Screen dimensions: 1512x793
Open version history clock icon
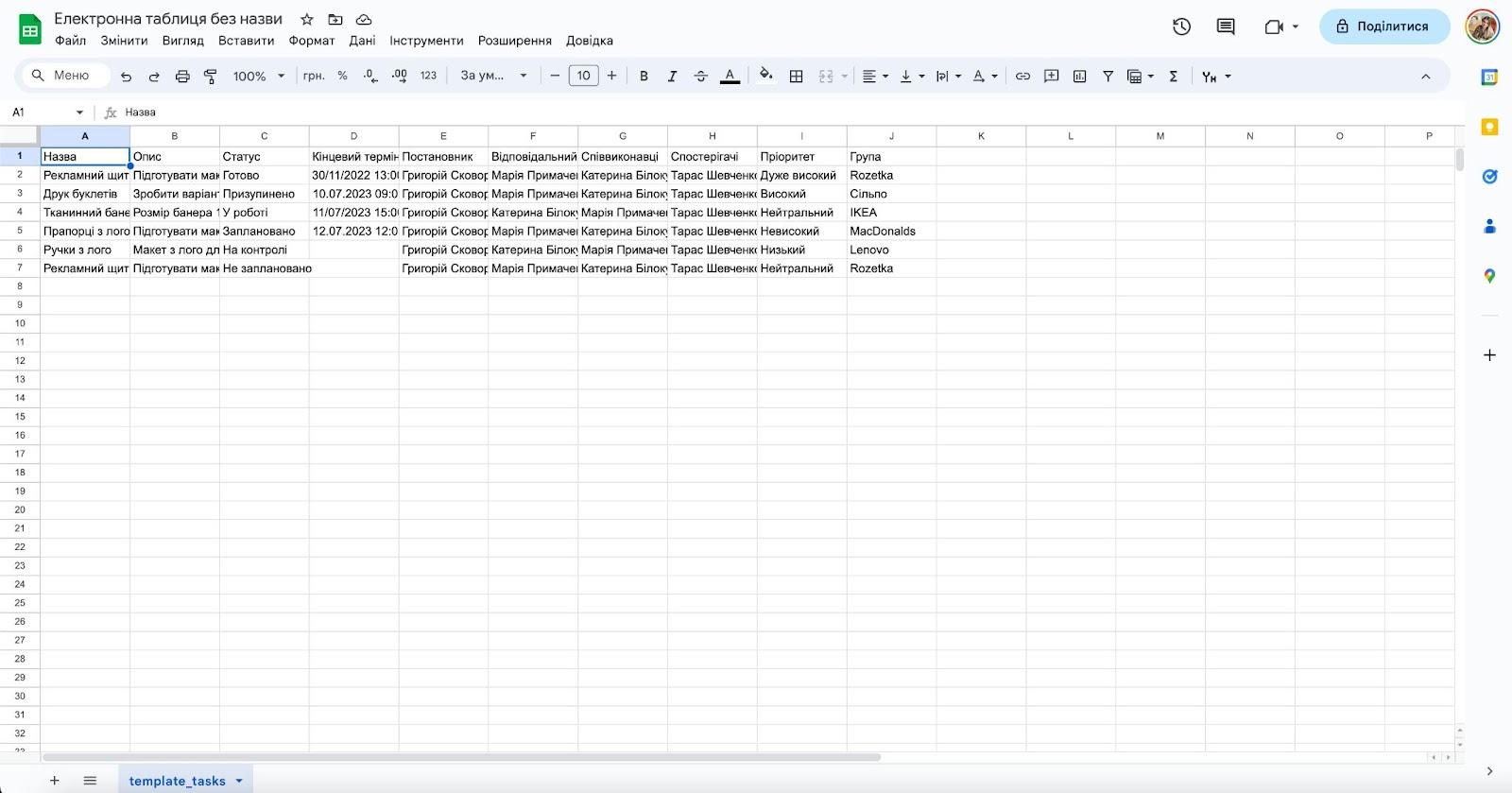[1181, 26]
